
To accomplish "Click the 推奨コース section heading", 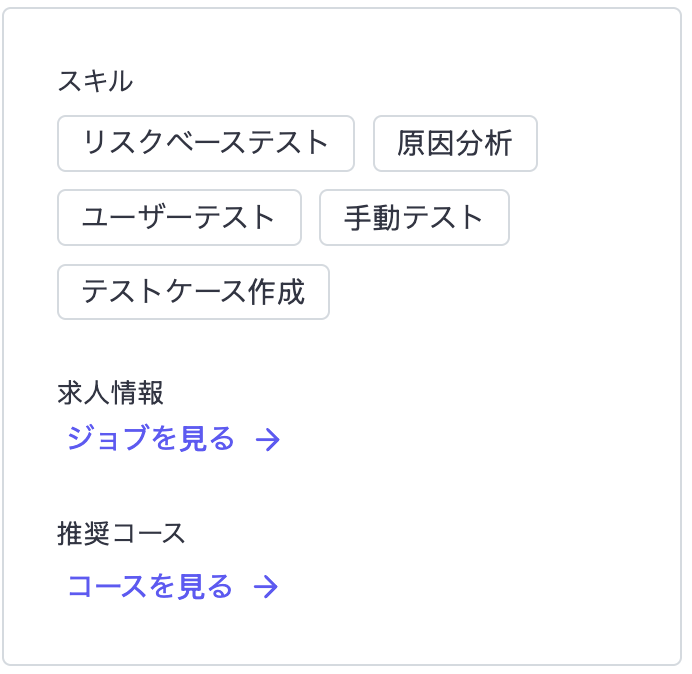I will (x=121, y=533).
